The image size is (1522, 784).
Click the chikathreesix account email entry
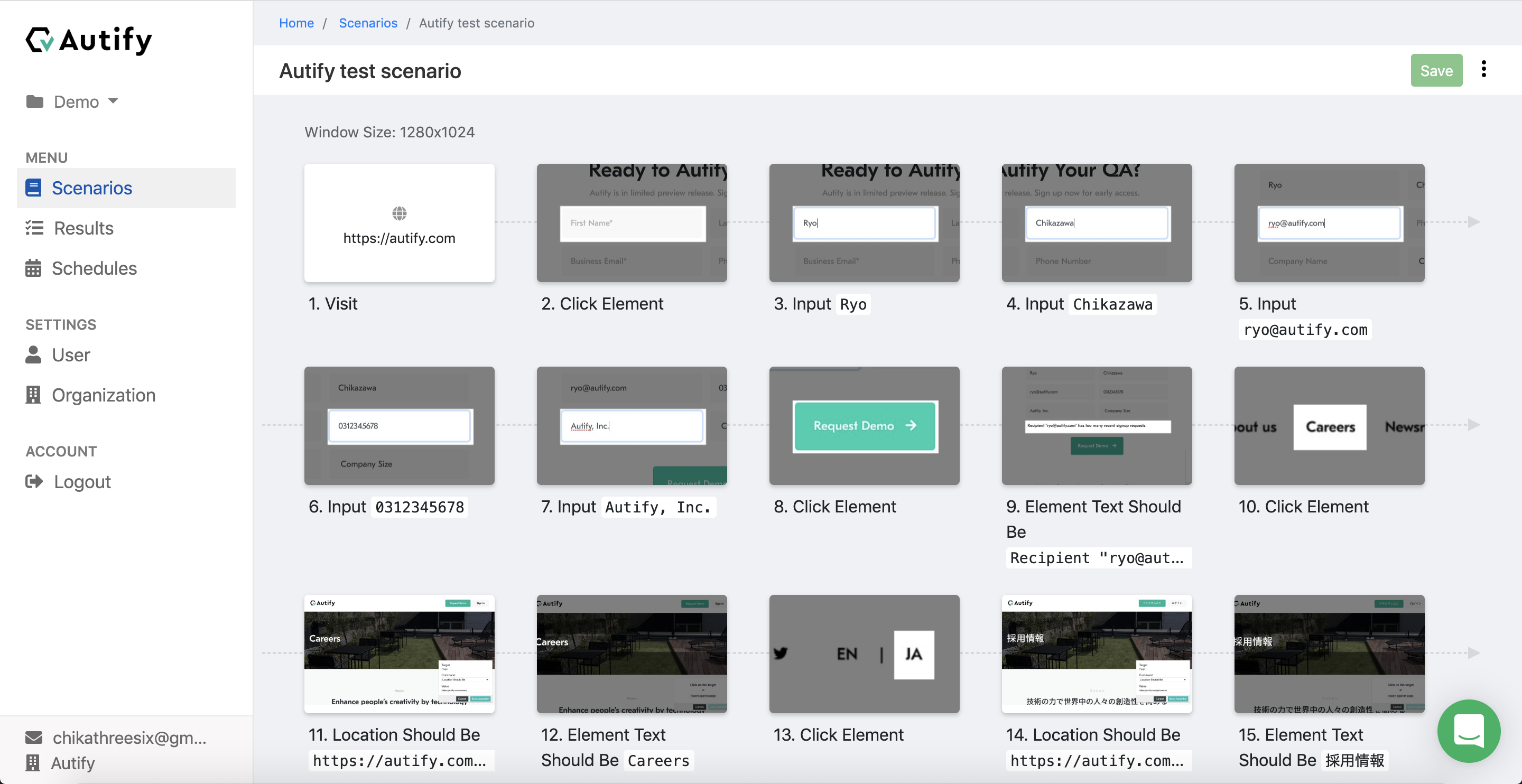click(x=129, y=738)
